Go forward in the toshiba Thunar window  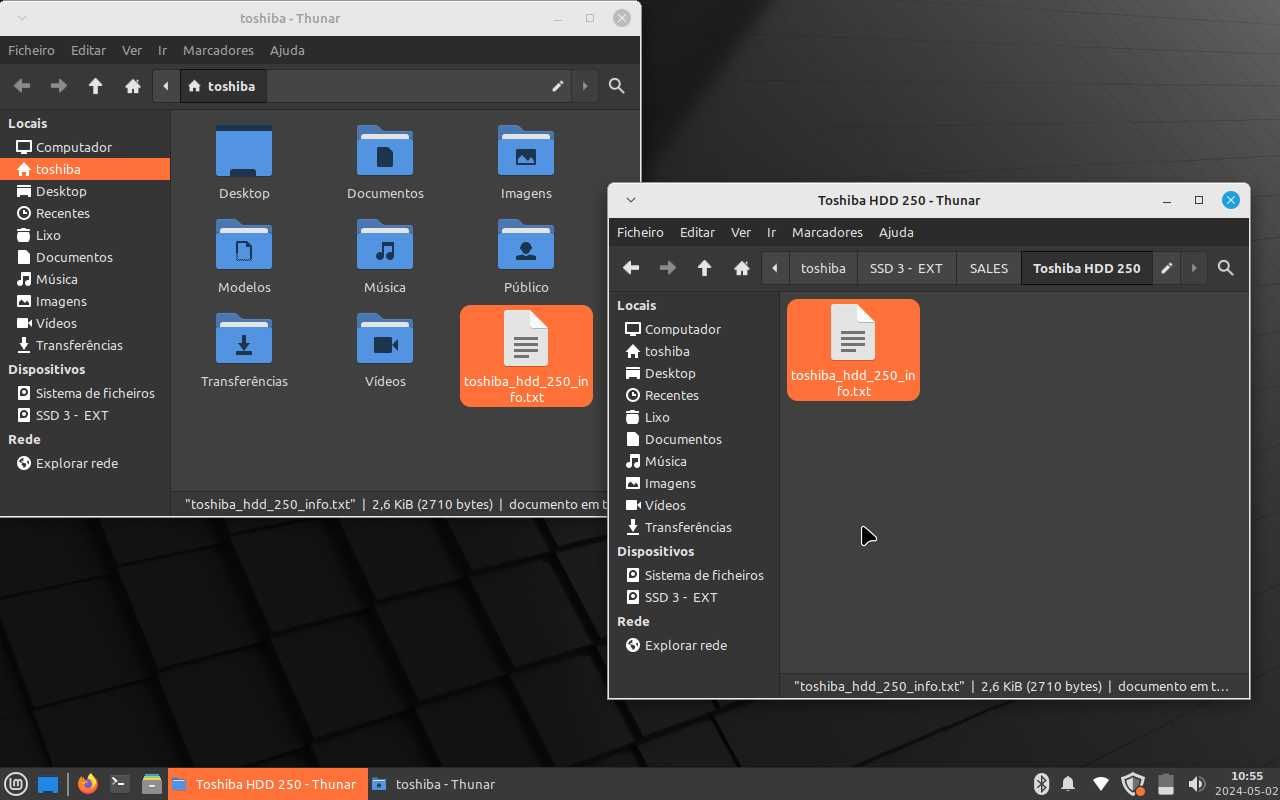(59, 86)
